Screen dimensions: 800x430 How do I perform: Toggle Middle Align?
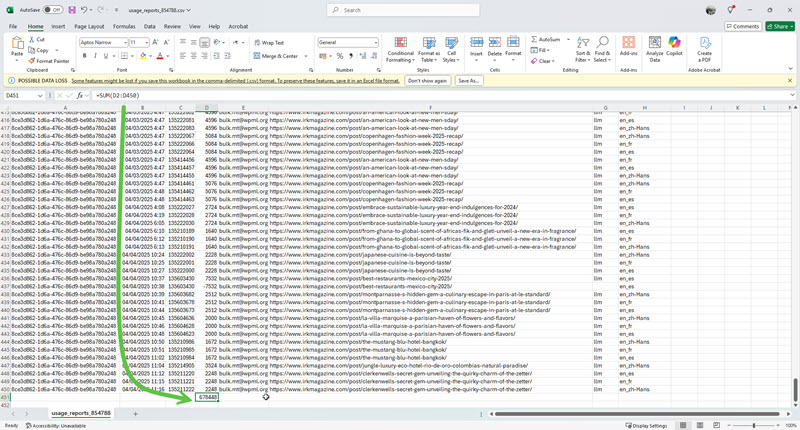(x=193, y=42)
